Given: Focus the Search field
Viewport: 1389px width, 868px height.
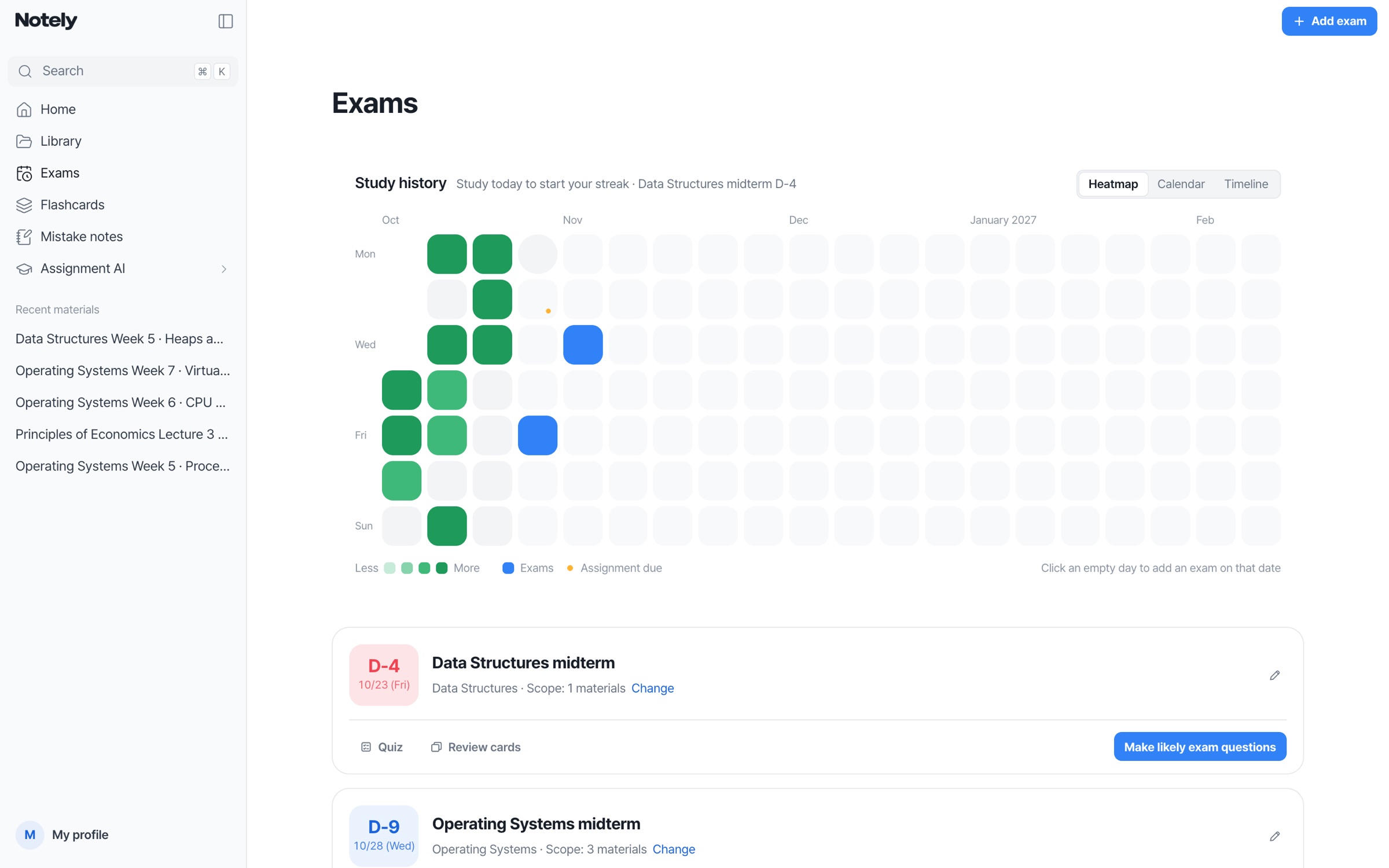Looking at the screenshot, I should [x=123, y=71].
